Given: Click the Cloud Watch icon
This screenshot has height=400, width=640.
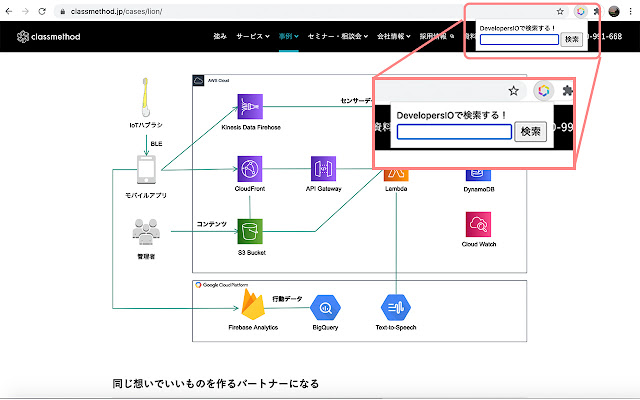Looking at the screenshot, I should tap(478, 224).
